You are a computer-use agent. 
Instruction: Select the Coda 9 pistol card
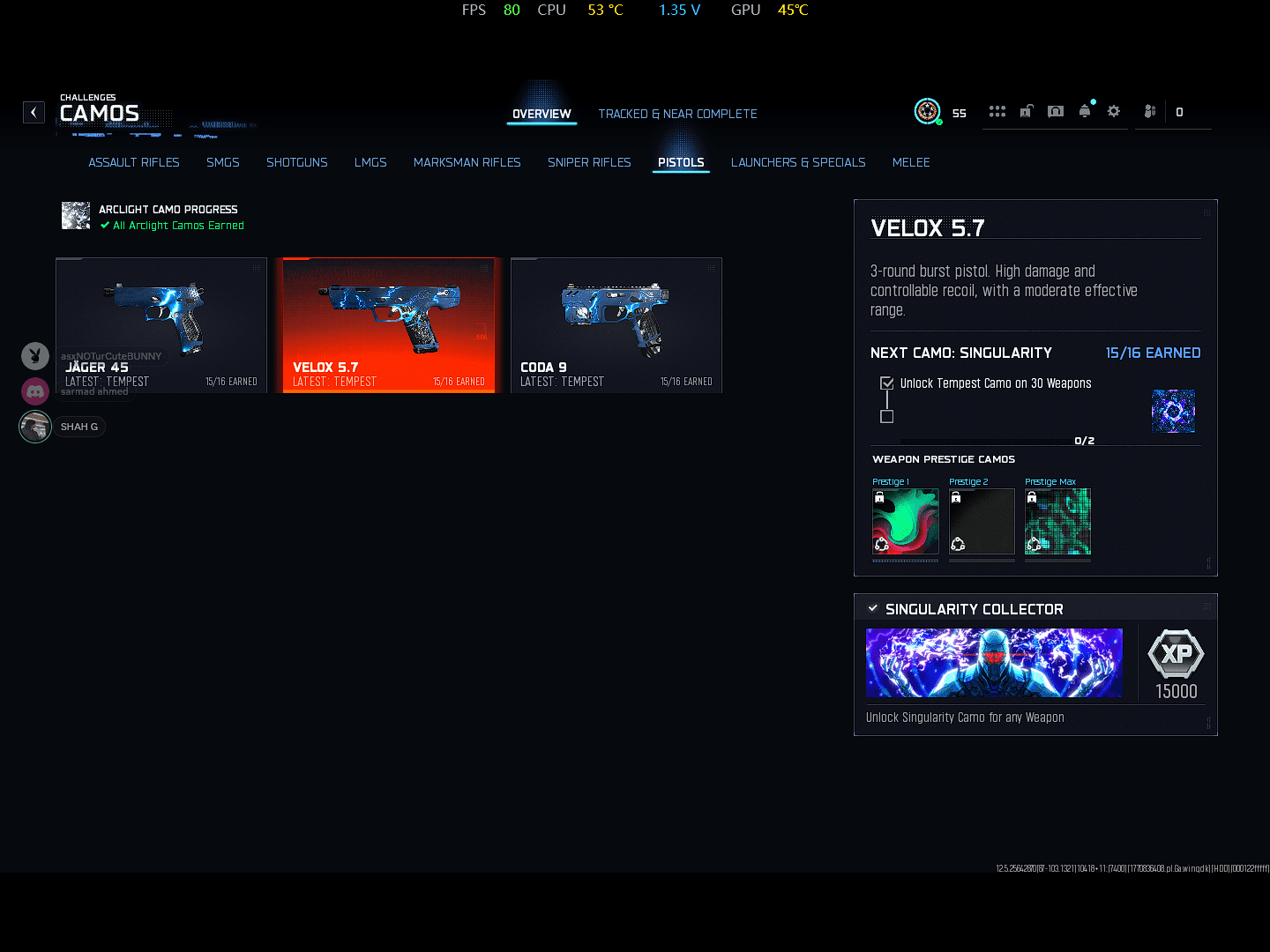[616, 325]
